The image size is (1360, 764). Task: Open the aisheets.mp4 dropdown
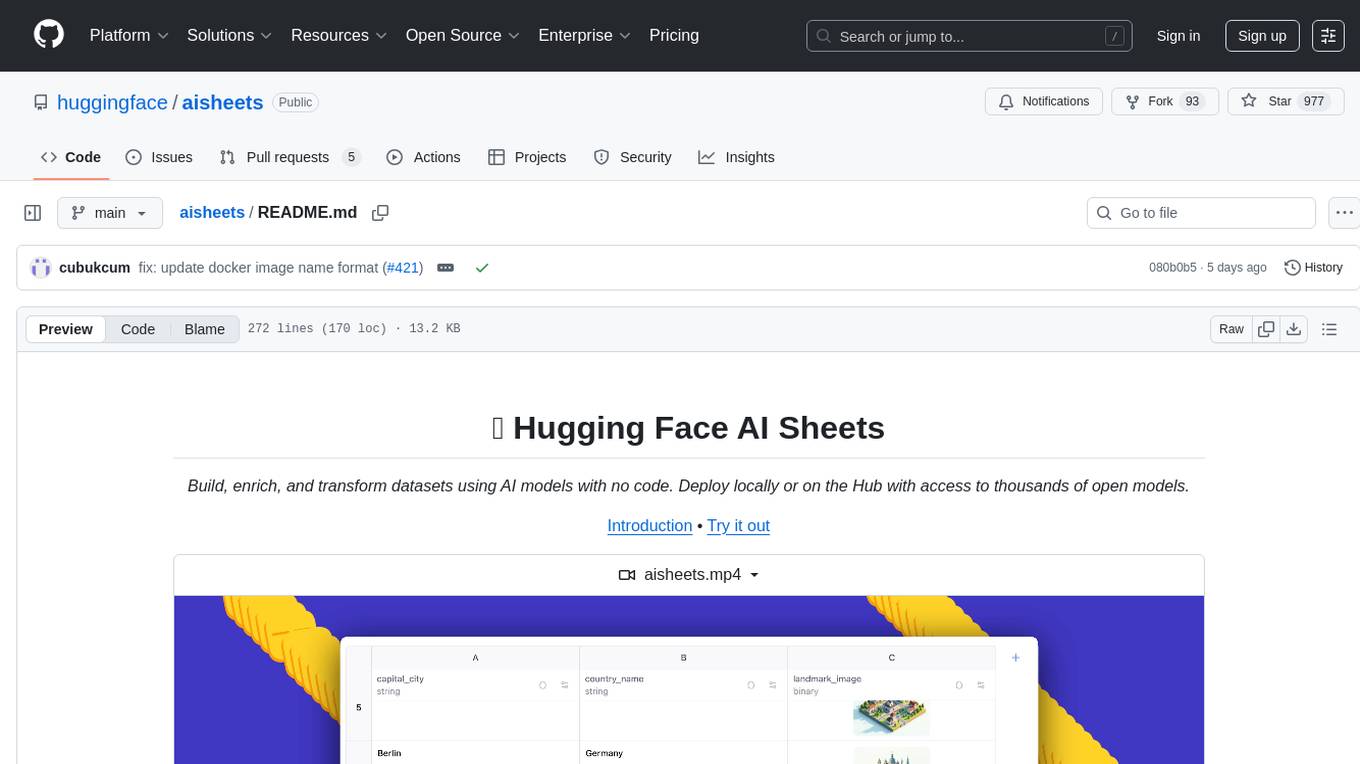pyautogui.click(x=689, y=575)
